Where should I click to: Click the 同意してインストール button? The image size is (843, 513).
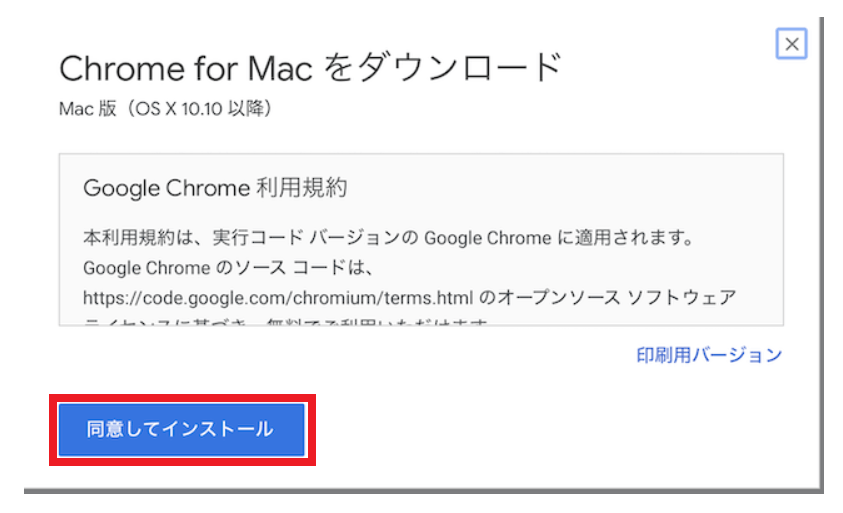point(180,429)
